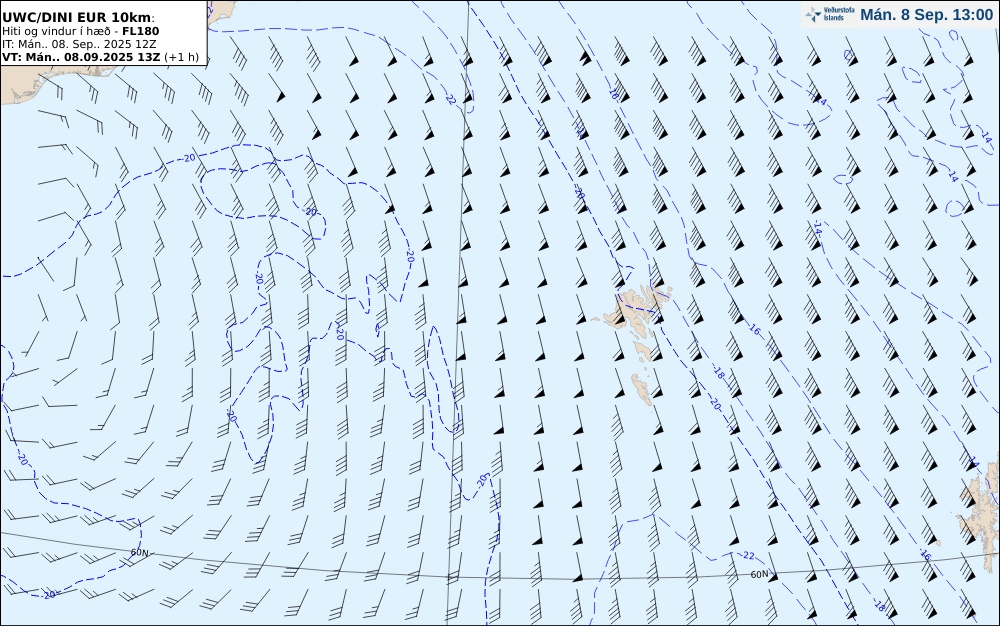1000x626 pixels.
Task: Select 'Hiti og vindur í hæð - FL180' line
Action: coord(80,31)
